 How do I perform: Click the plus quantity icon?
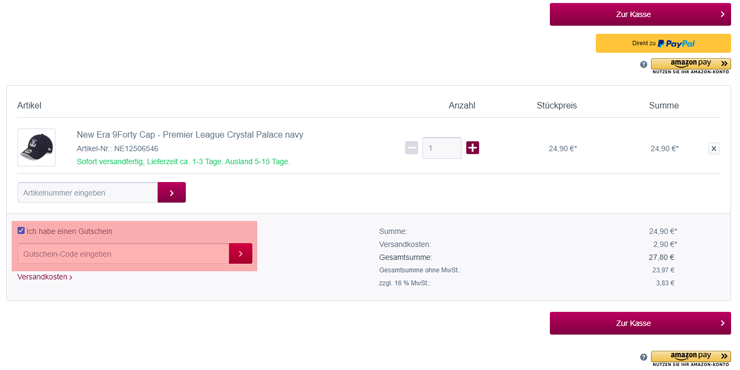pyautogui.click(x=472, y=148)
